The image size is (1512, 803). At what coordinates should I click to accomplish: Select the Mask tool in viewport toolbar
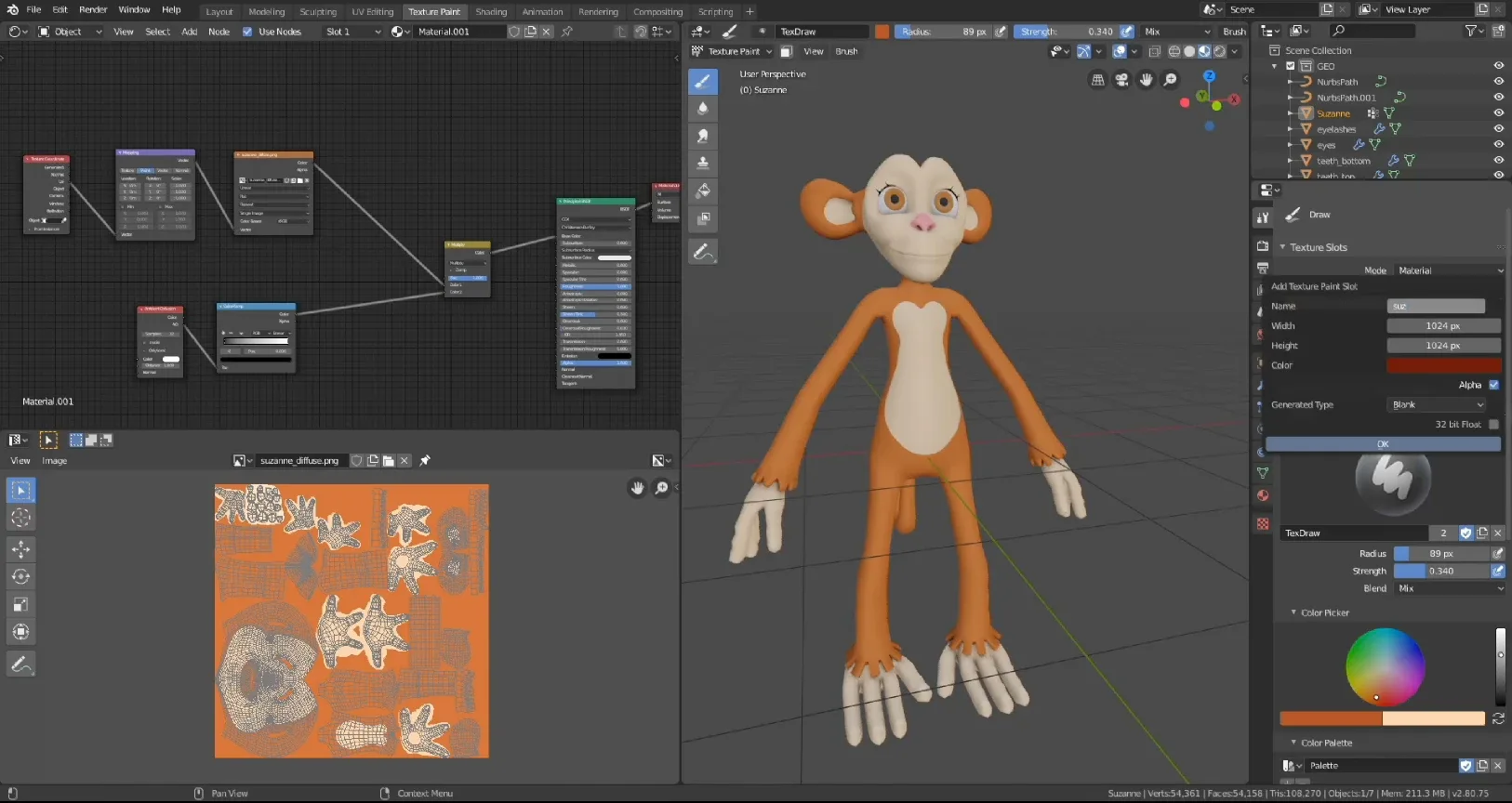(x=703, y=218)
